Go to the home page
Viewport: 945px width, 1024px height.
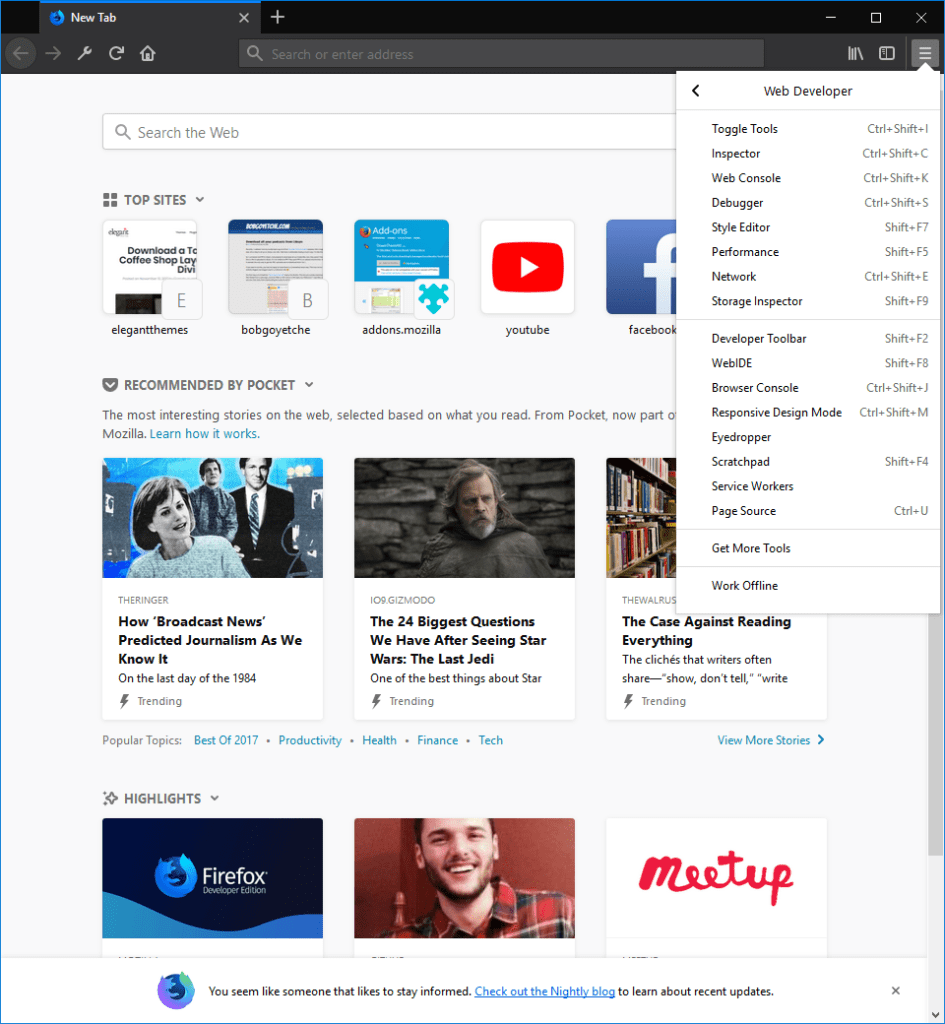pyautogui.click(x=148, y=53)
